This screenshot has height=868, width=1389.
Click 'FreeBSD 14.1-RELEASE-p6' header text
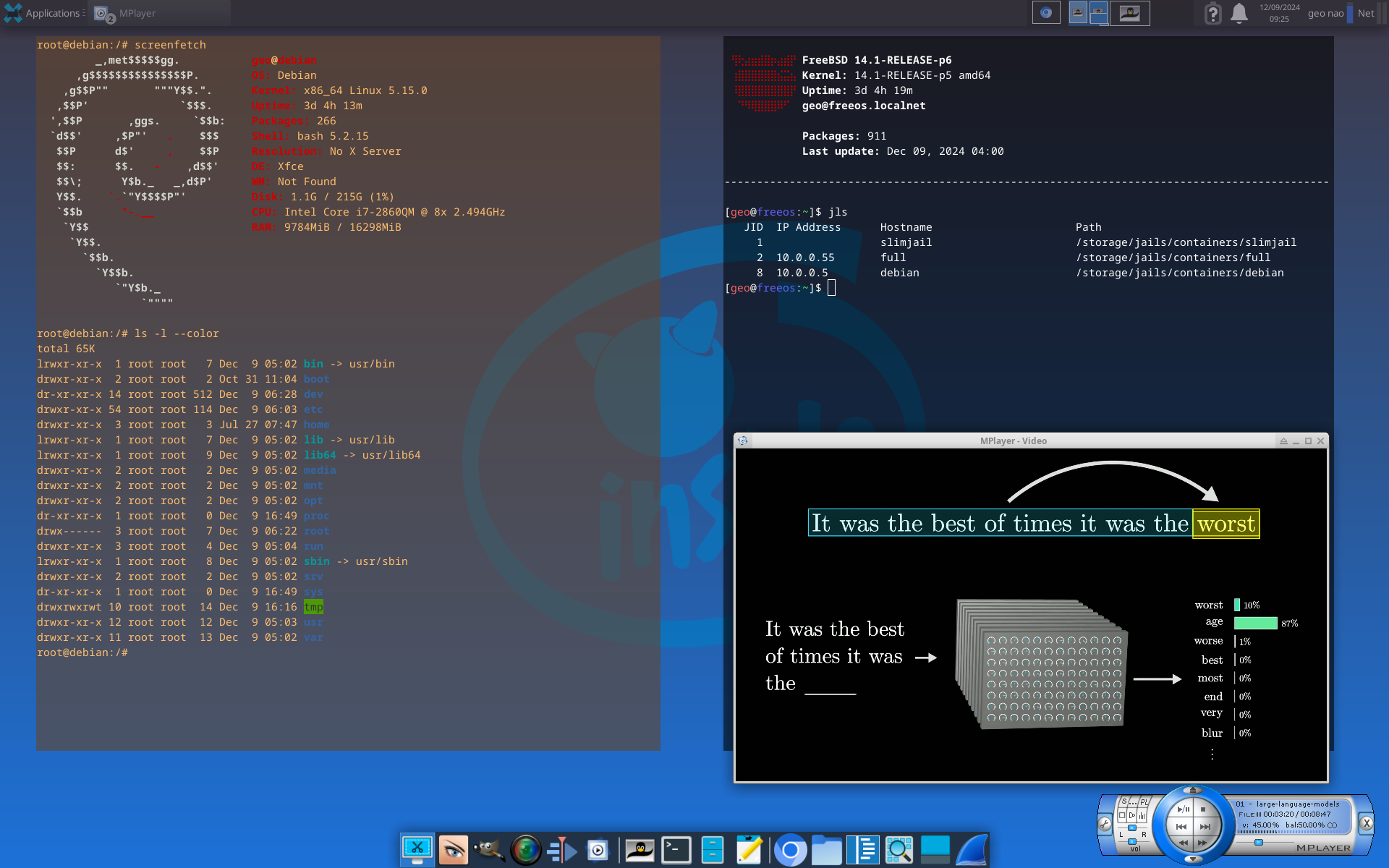click(877, 60)
